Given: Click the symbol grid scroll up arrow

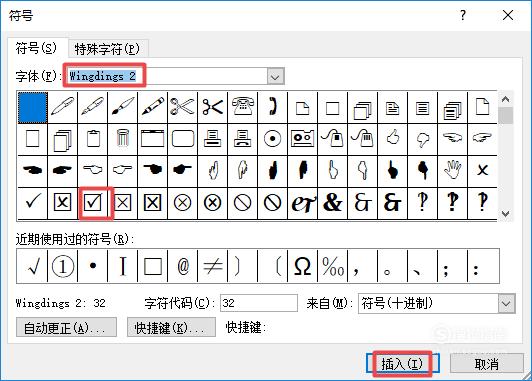Looking at the screenshot, I should pos(506,99).
